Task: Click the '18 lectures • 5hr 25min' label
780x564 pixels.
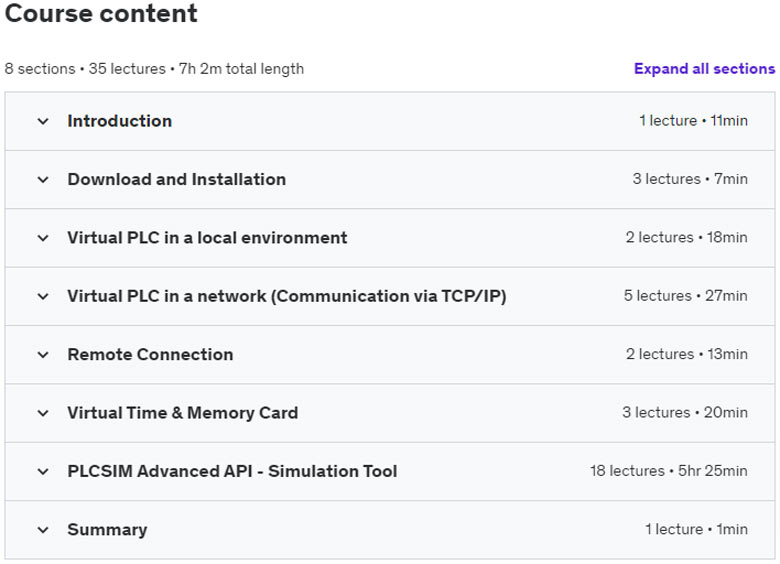Action: click(668, 471)
